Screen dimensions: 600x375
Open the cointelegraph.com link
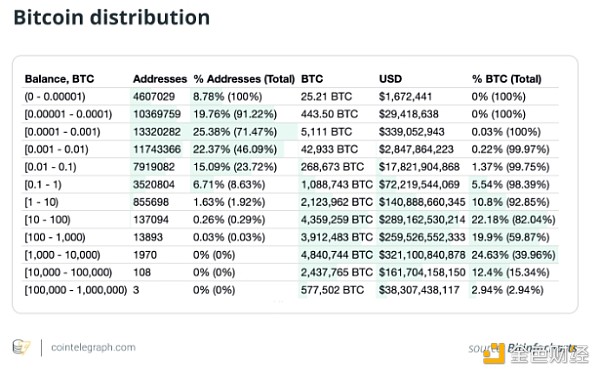click(x=93, y=347)
